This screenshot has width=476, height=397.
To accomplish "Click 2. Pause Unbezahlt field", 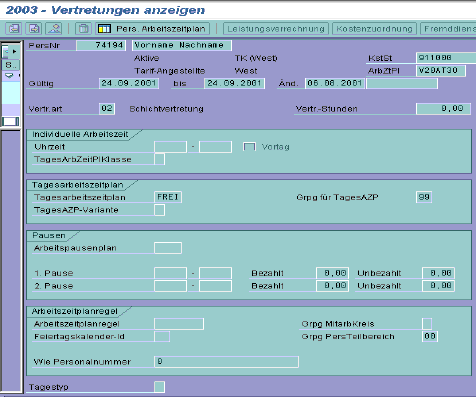I will (x=438, y=286).
